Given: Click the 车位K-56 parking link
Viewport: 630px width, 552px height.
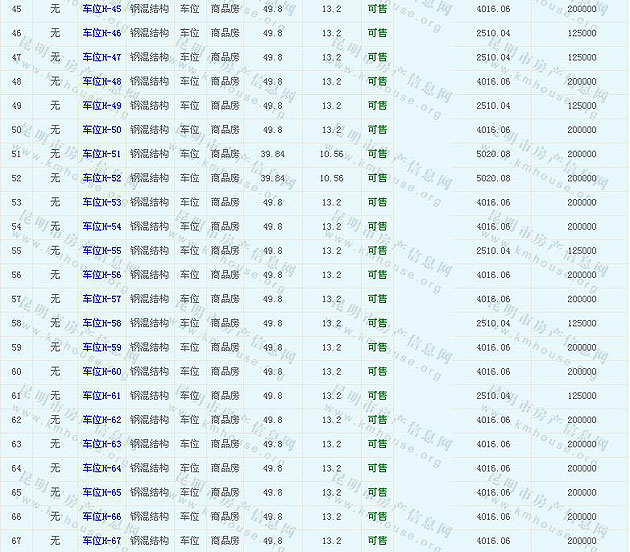Looking at the screenshot, I should tap(101, 275).
